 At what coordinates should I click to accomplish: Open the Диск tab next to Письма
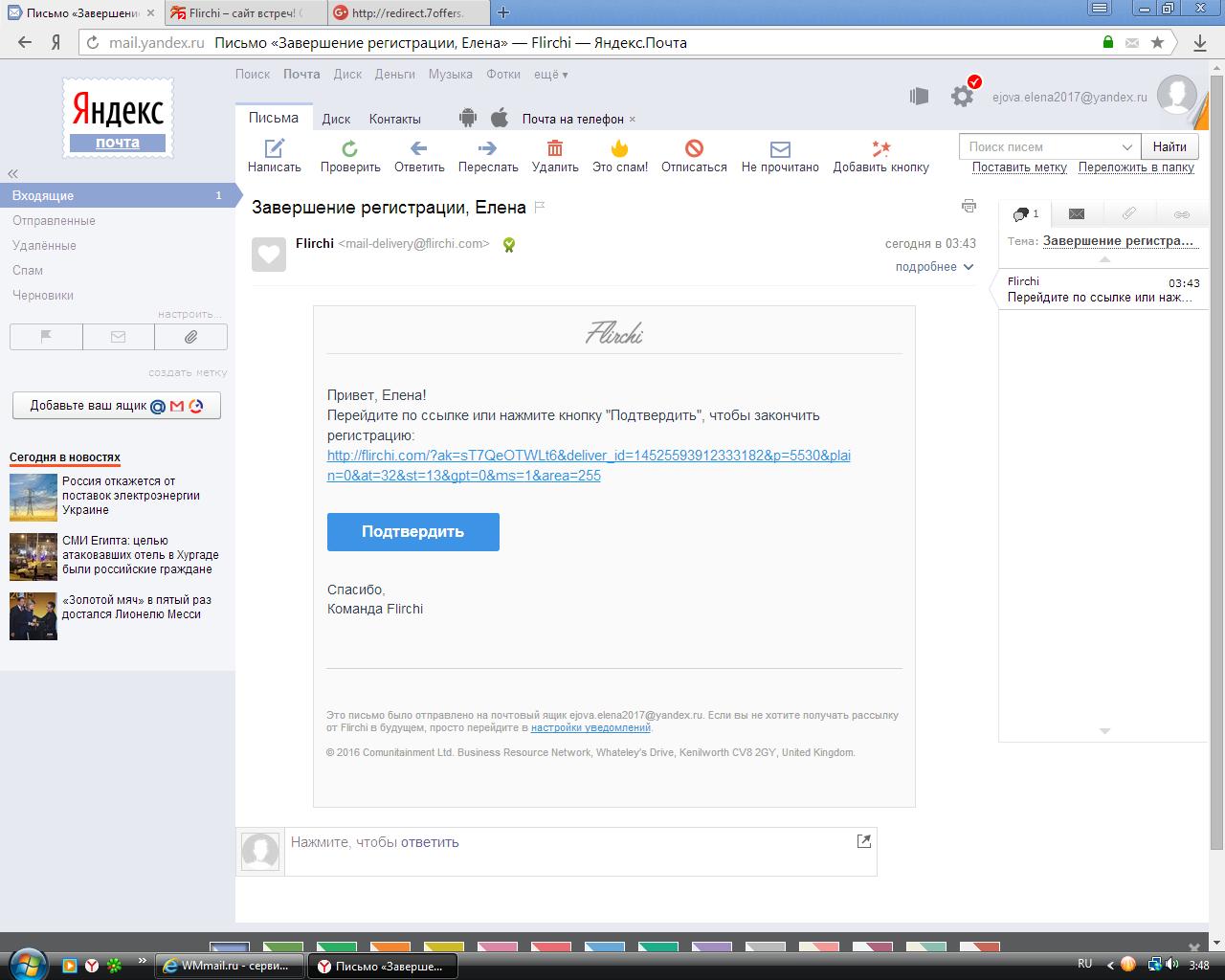(x=336, y=119)
